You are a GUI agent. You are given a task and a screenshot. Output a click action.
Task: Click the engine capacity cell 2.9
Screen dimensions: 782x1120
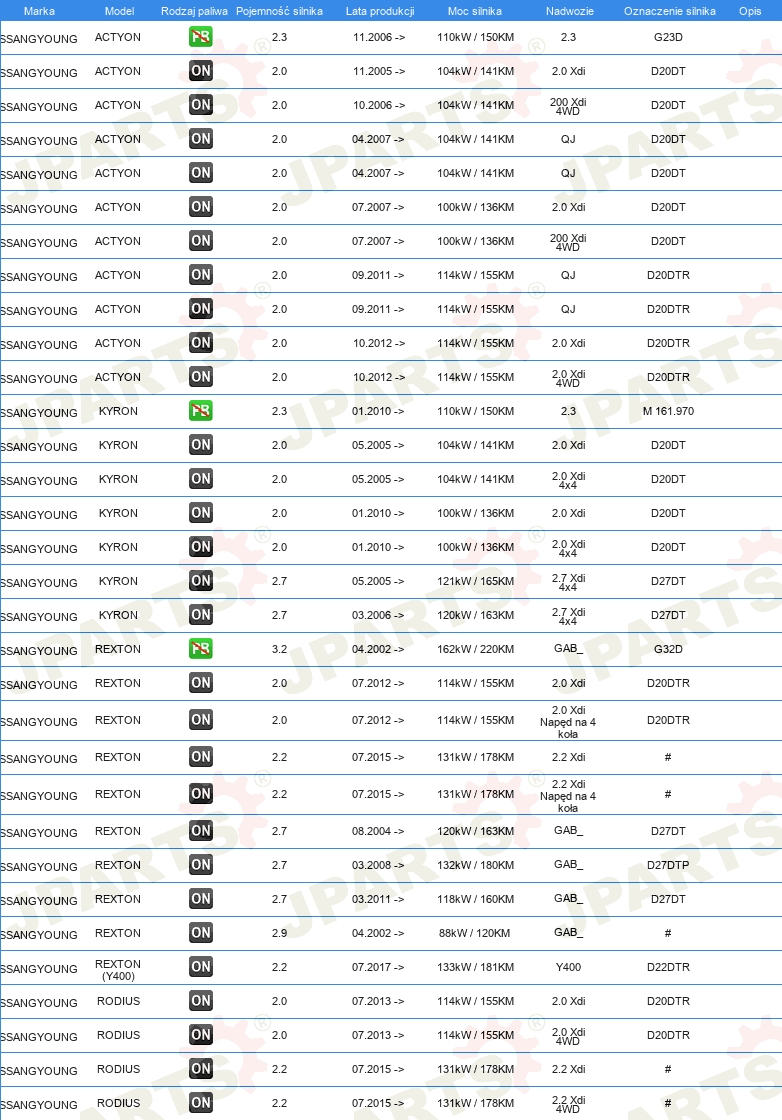point(279,933)
